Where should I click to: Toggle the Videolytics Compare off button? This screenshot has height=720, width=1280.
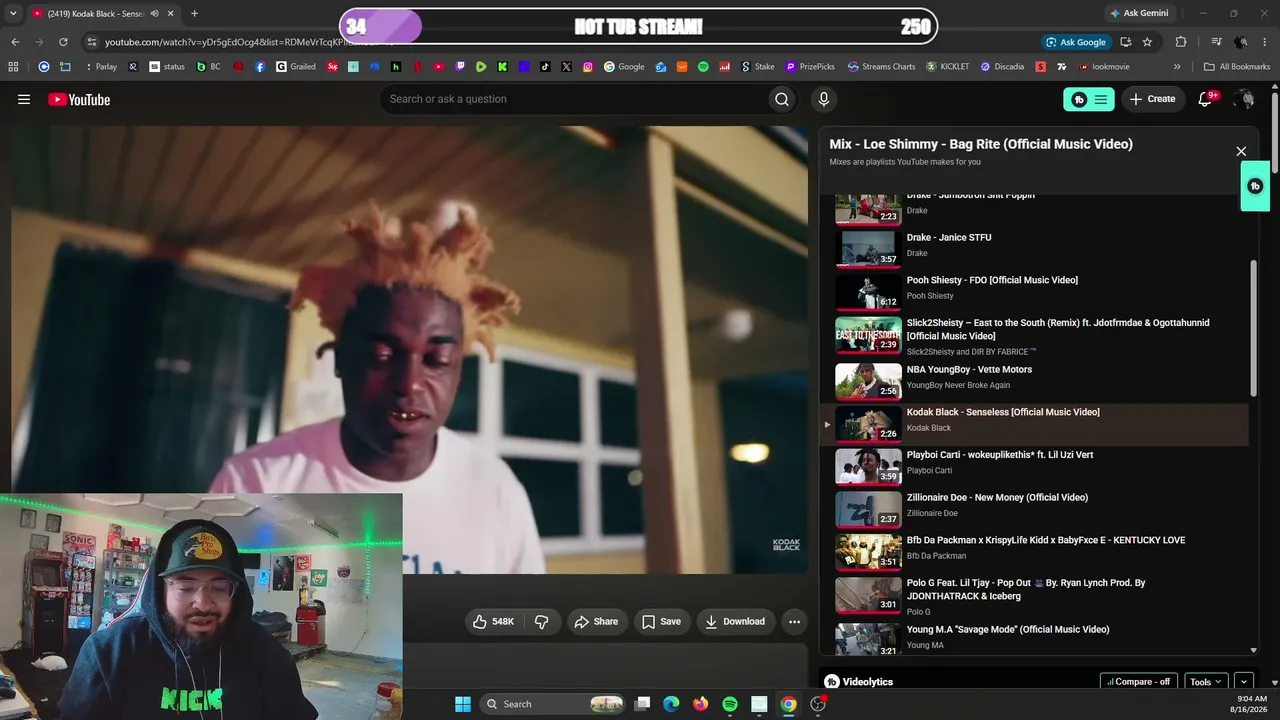point(1139,682)
